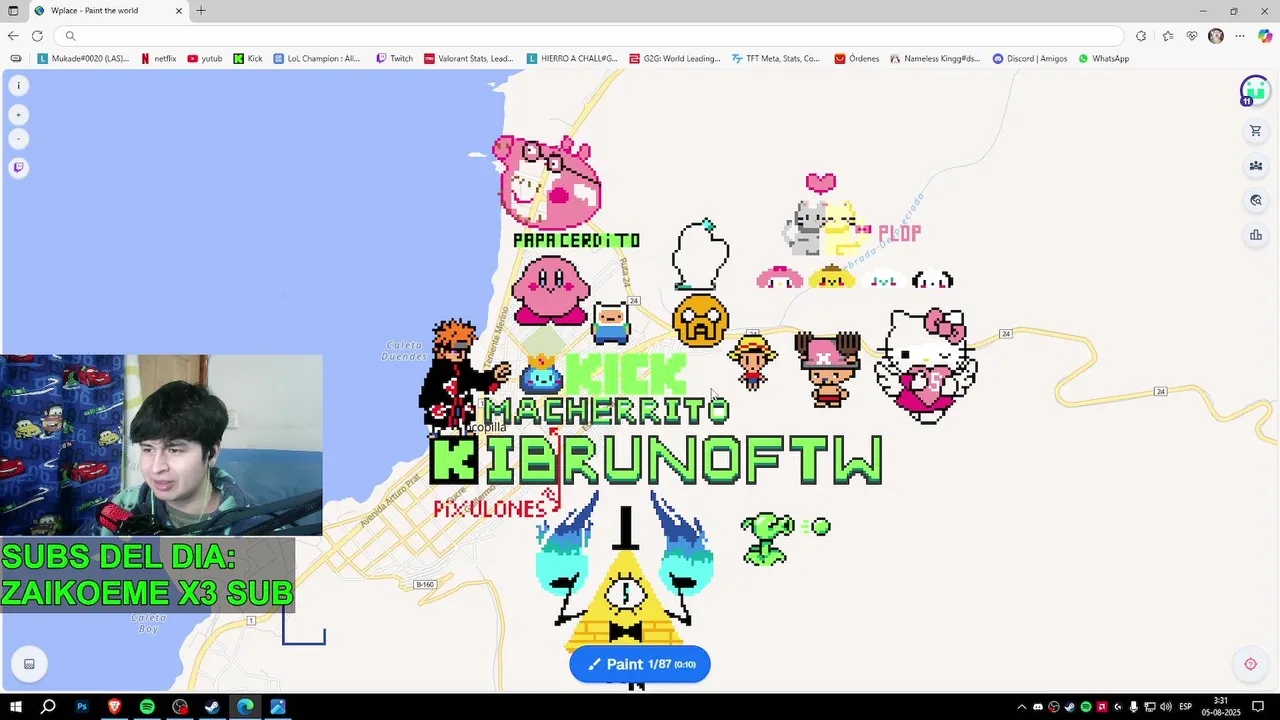Open the Twitch icon button on map
Viewport: 1280px width, 720px height.
pyautogui.click(x=18, y=167)
